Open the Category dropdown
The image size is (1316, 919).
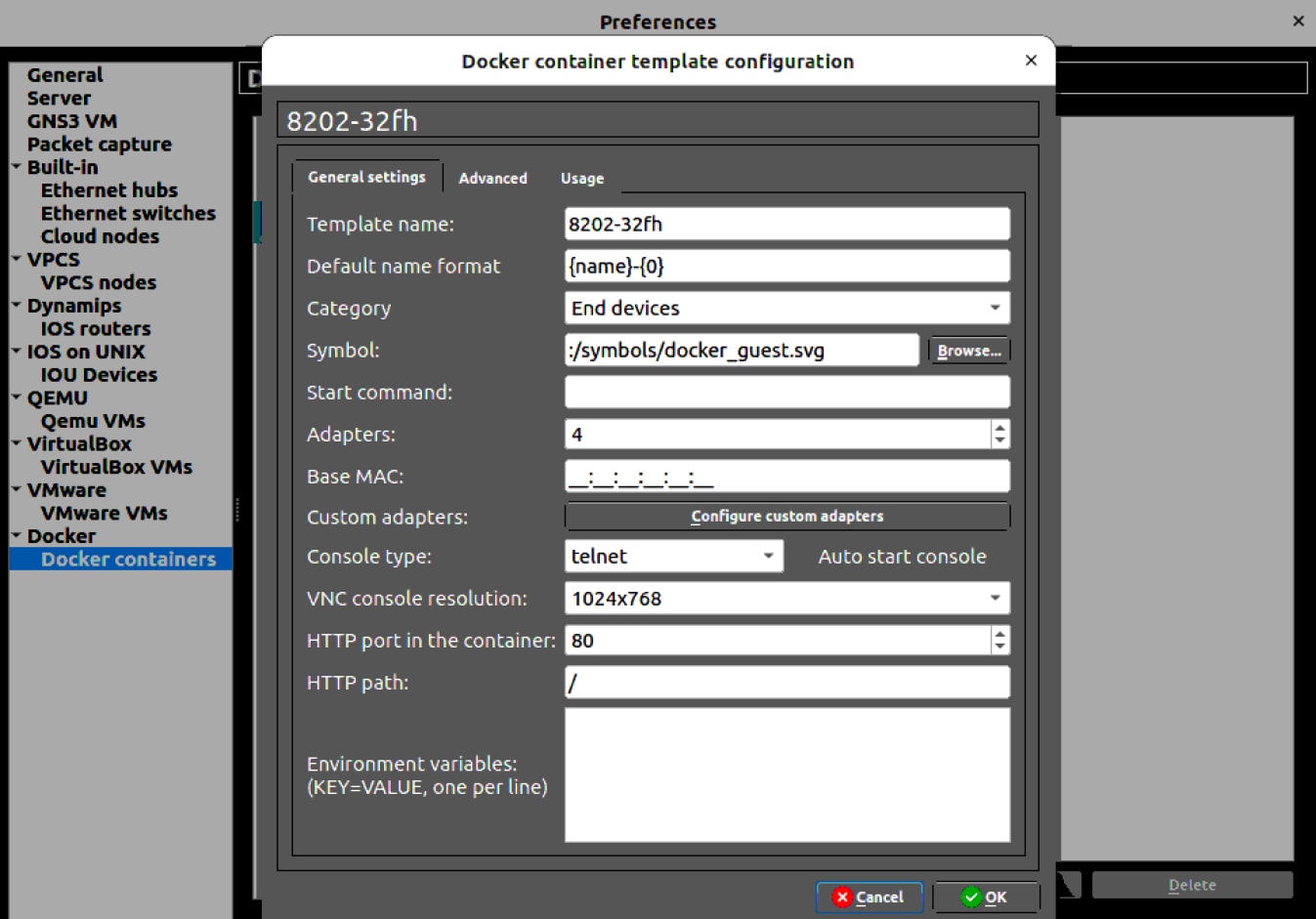(x=786, y=309)
